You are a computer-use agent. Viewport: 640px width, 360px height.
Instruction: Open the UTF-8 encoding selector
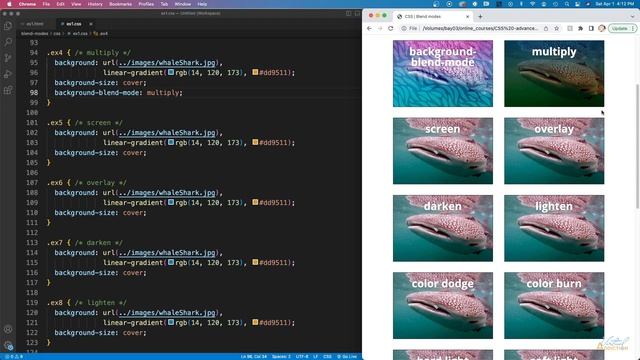(302, 357)
